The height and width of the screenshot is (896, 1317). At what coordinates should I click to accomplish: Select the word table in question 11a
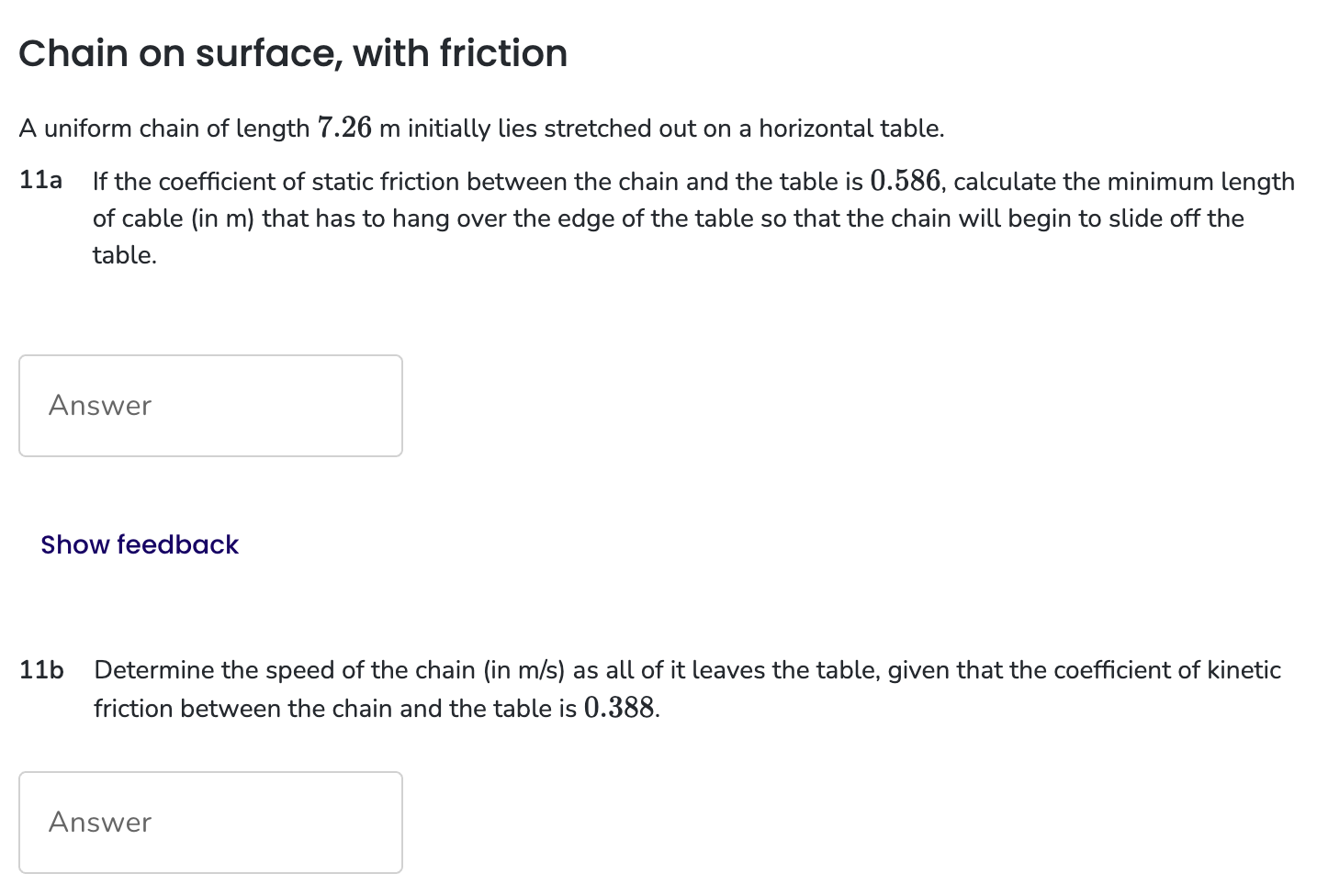click(124, 254)
